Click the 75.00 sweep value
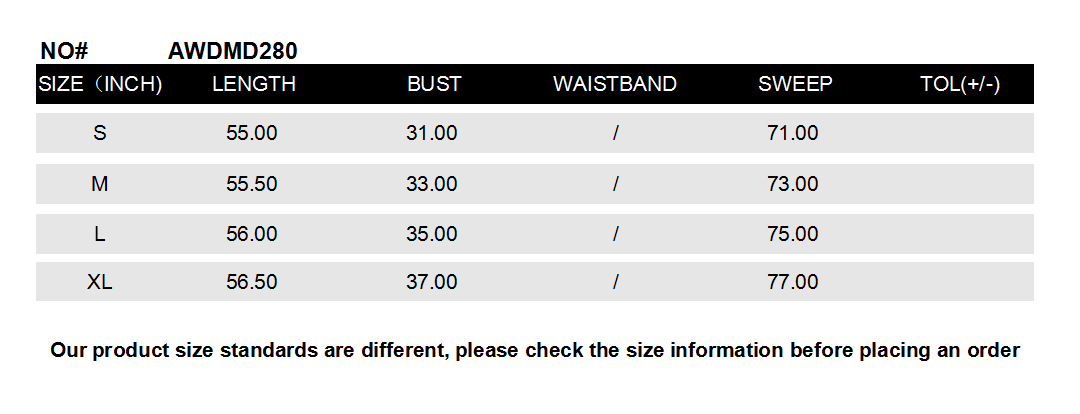Screen dimensions: 1080x414 tap(793, 234)
